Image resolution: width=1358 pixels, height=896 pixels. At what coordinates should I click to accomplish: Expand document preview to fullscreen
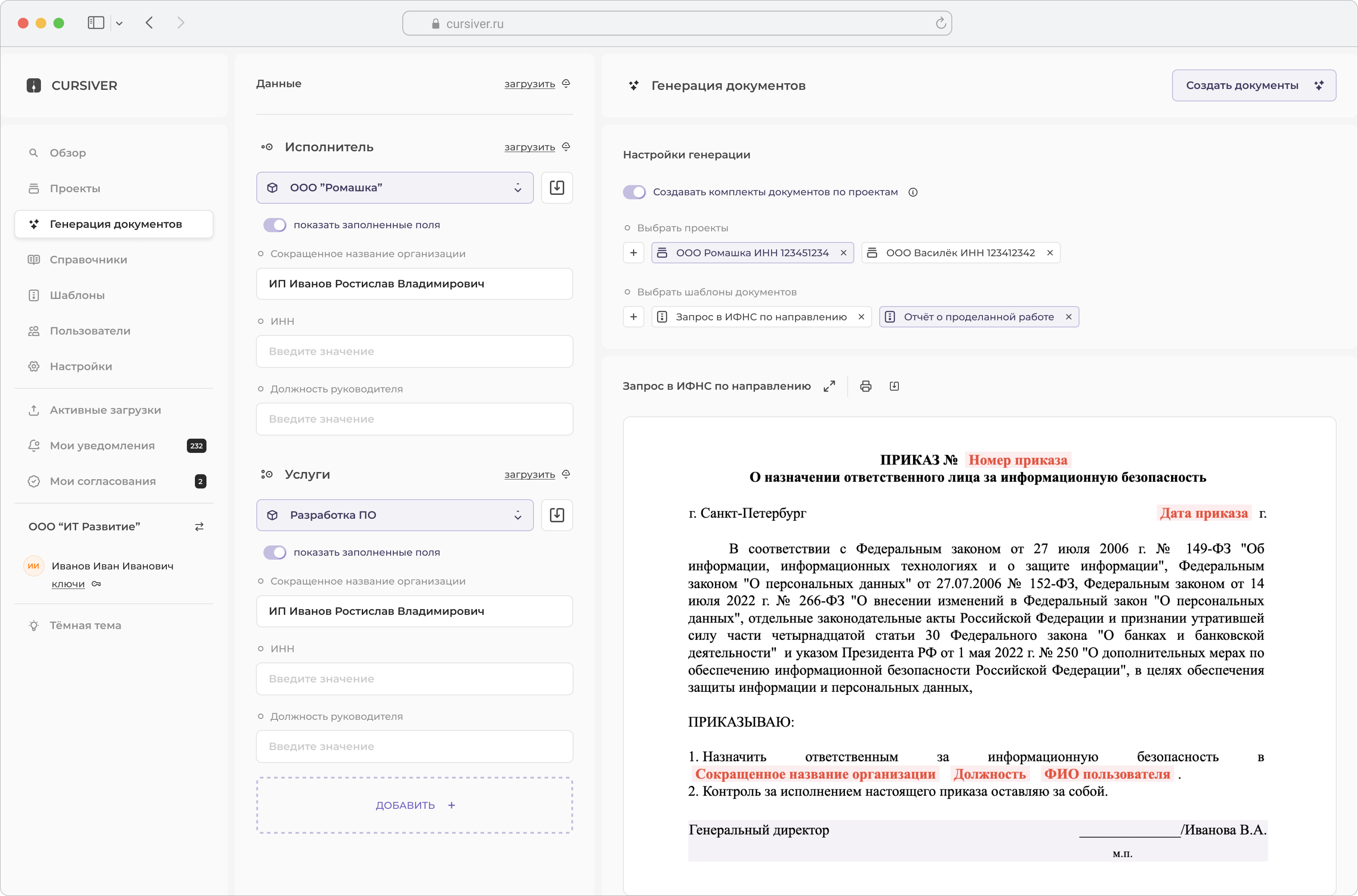coord(829,386)
